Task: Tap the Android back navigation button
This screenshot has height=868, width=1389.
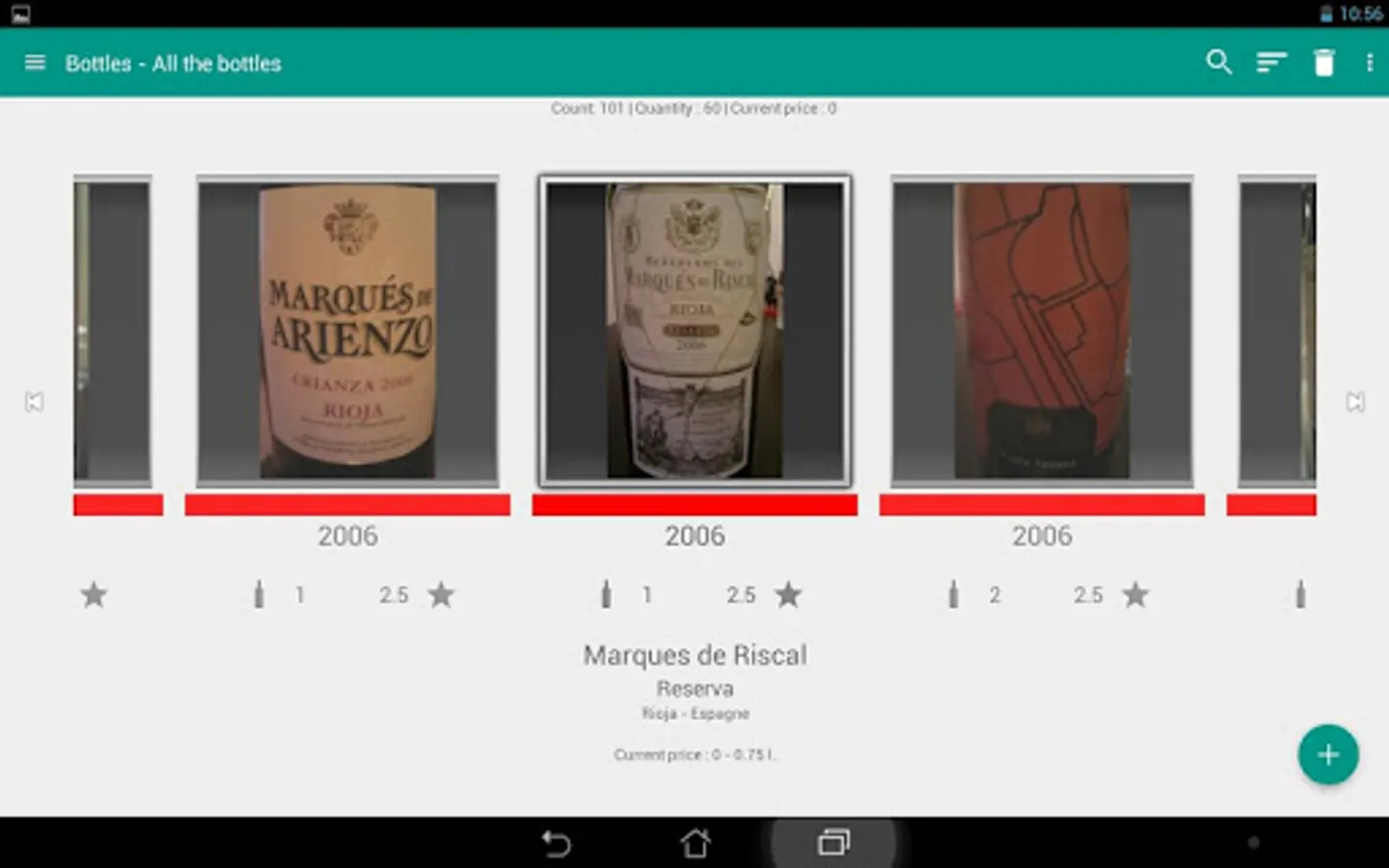Action: click(x=557, y=843)
